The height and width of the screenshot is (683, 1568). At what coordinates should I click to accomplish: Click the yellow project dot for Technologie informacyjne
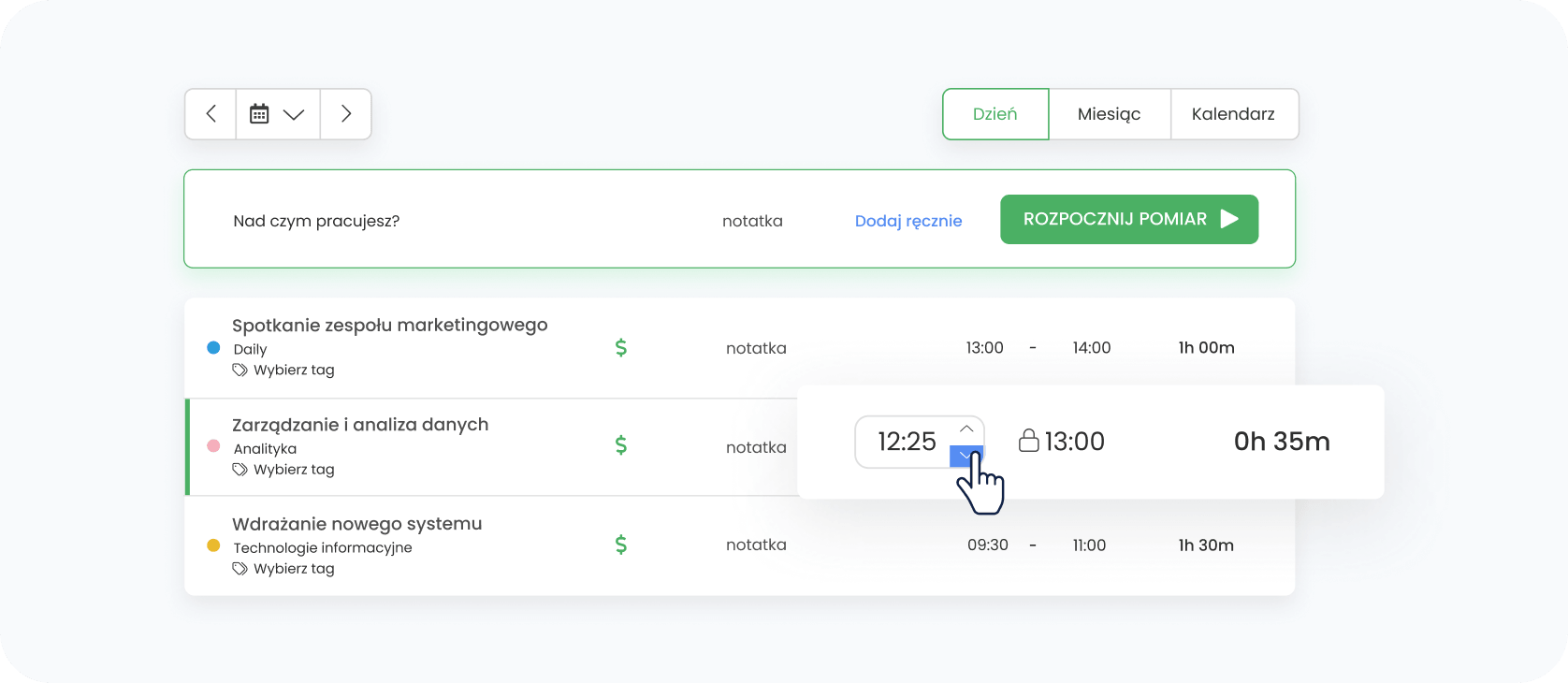click(x=213, y=545)
